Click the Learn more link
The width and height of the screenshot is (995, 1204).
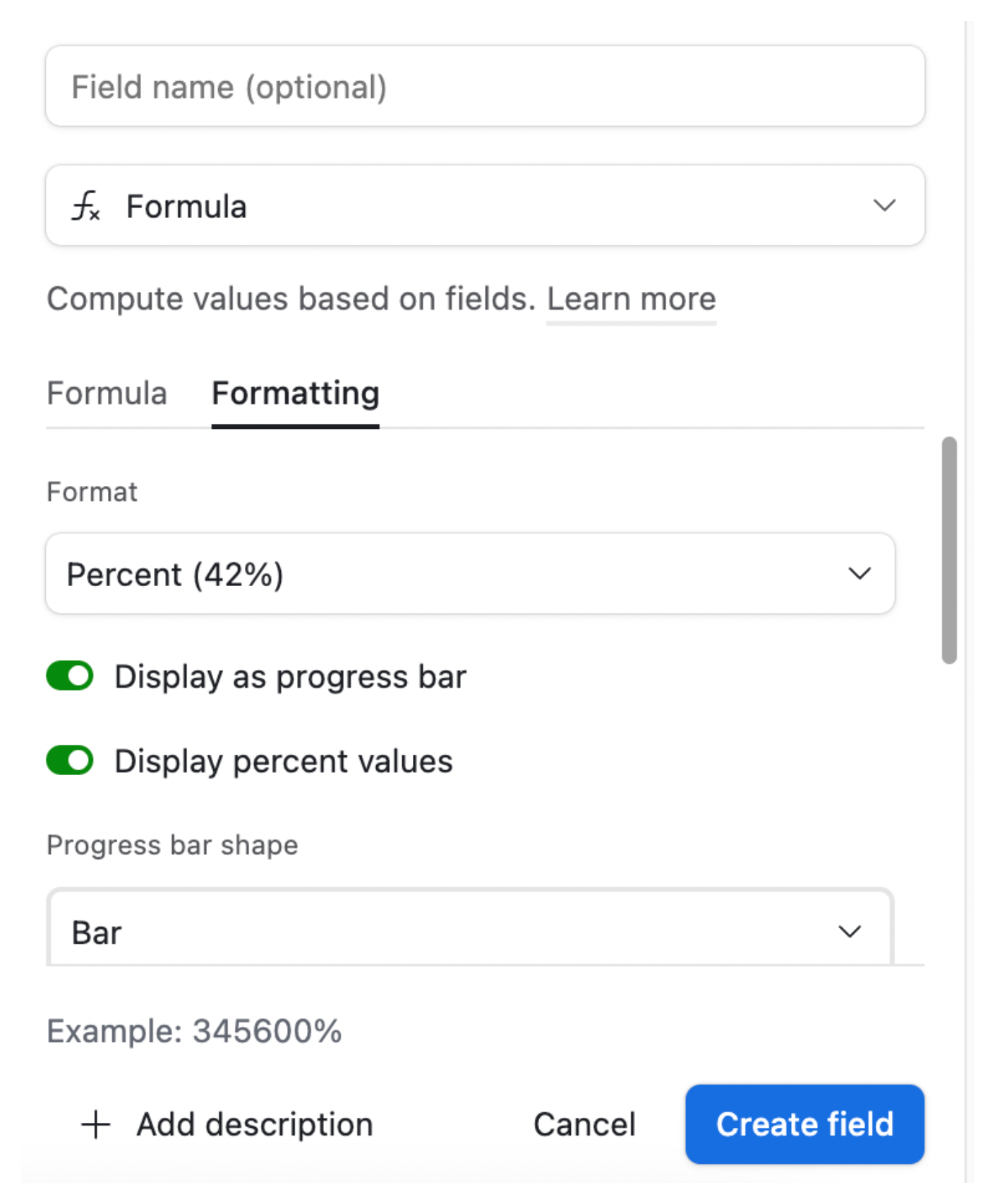pyautogui.click(x=631, y=298)
